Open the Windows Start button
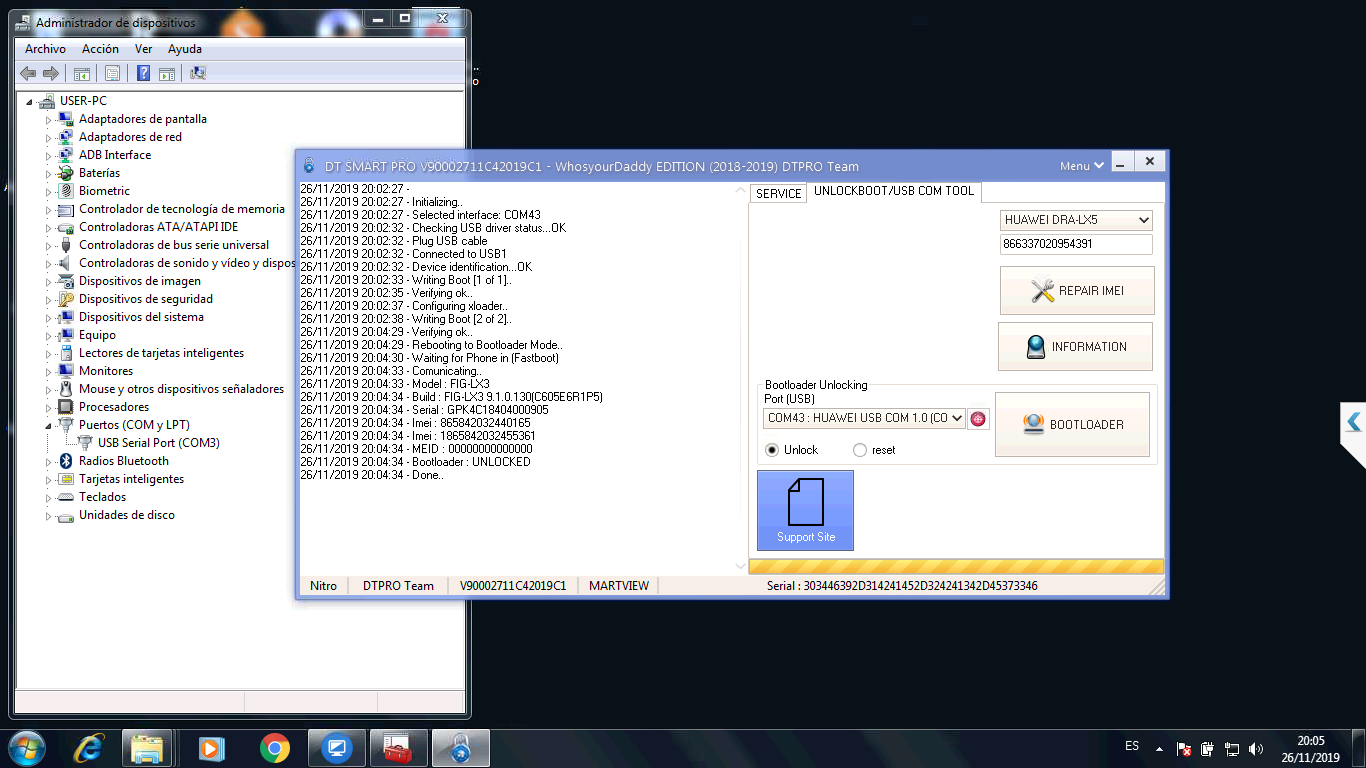 [x=26, y=748]
